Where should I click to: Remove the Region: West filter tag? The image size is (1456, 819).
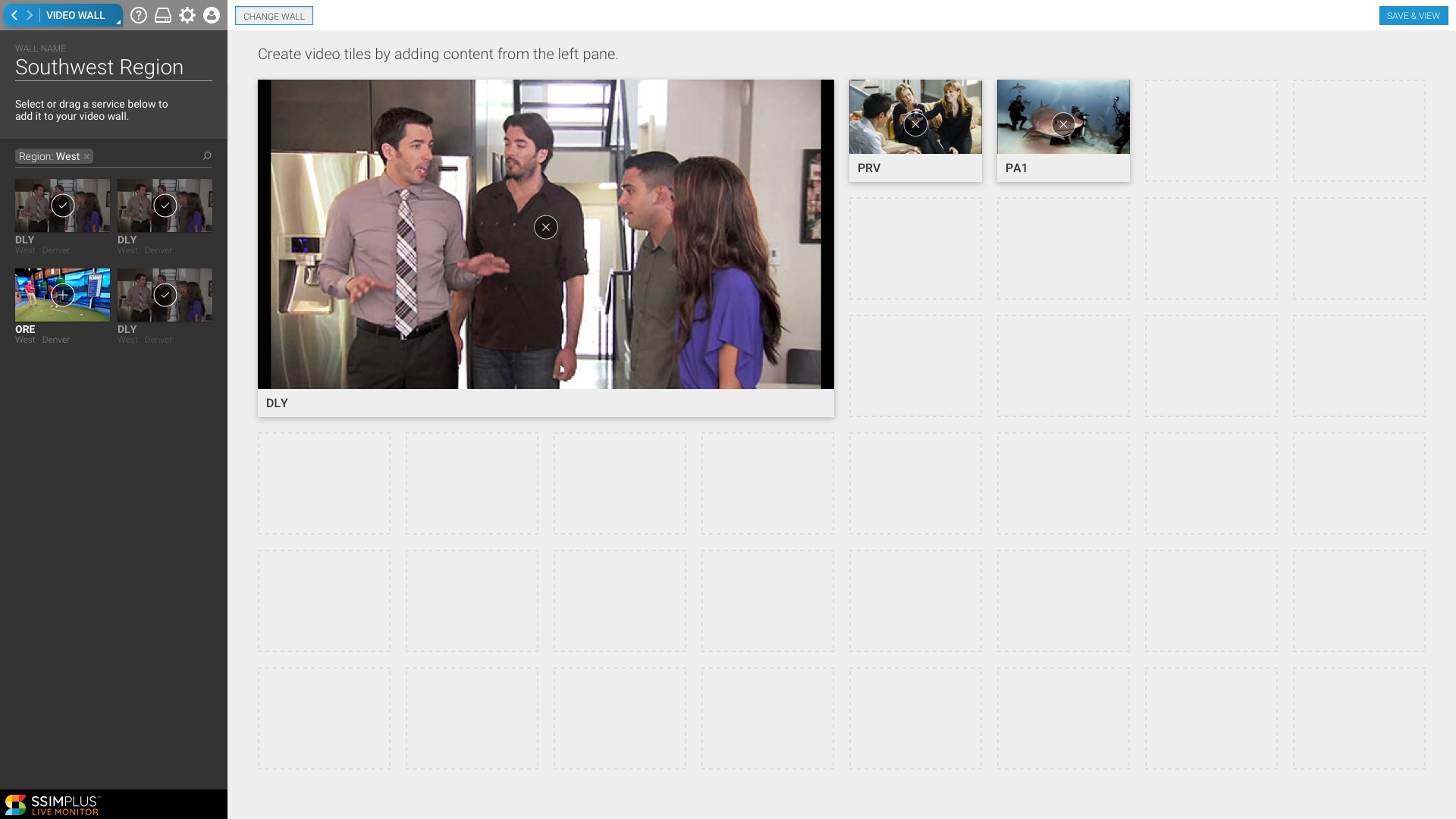[x=87, y=157]
